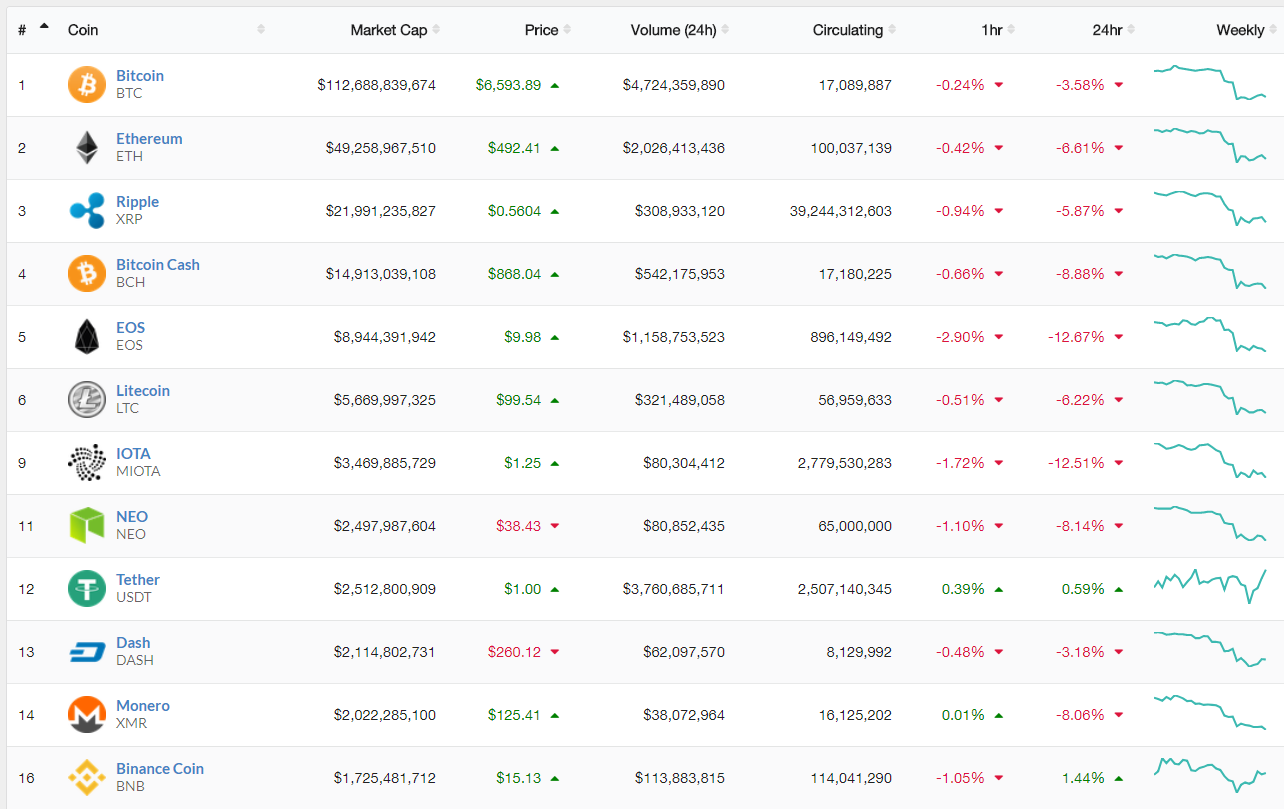Click the silver Litecoin logo icon
The width and height of the screenshot is (1284, 809).
point(86,399)
